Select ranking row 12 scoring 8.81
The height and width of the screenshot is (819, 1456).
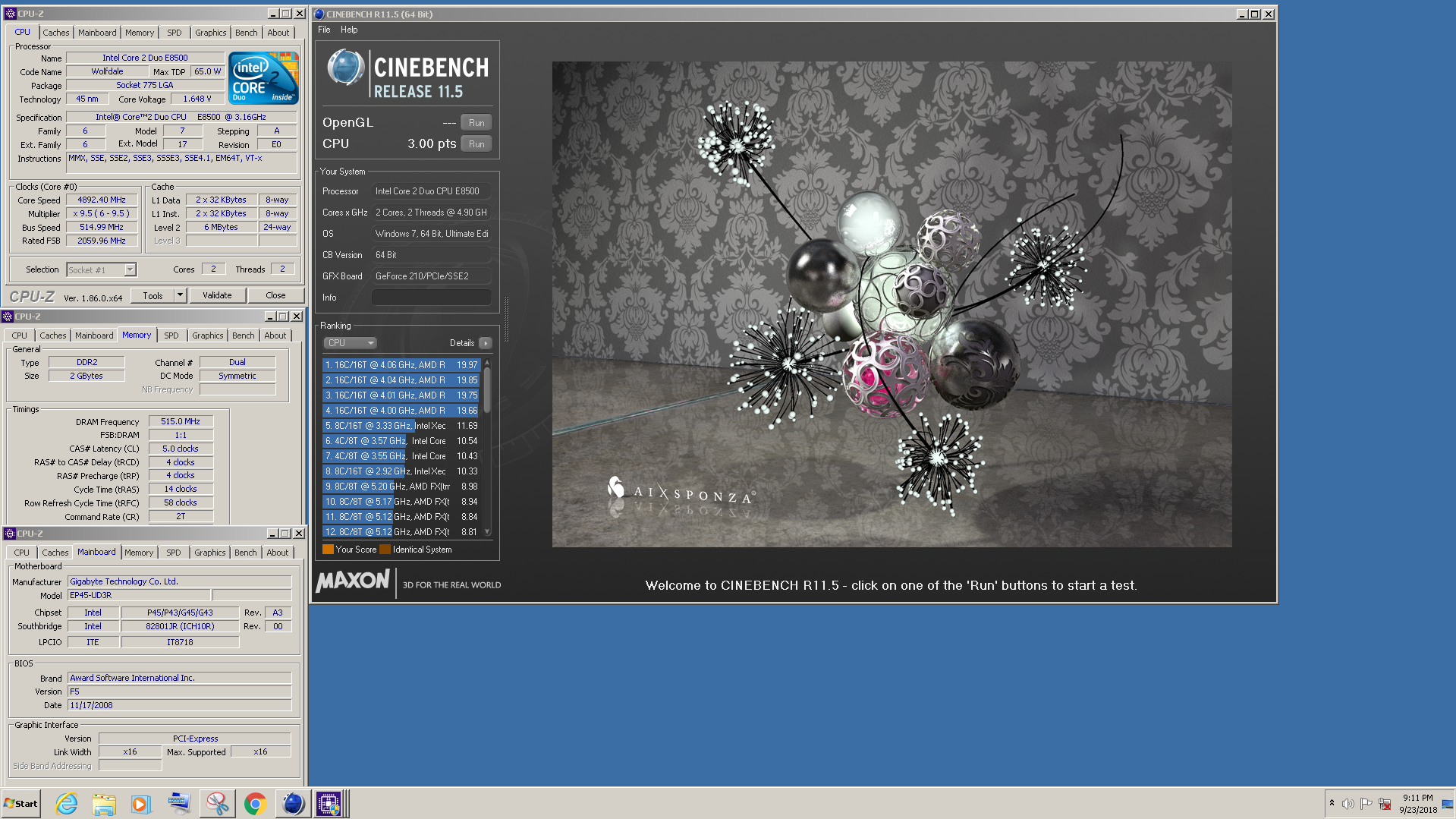point(401,532)
